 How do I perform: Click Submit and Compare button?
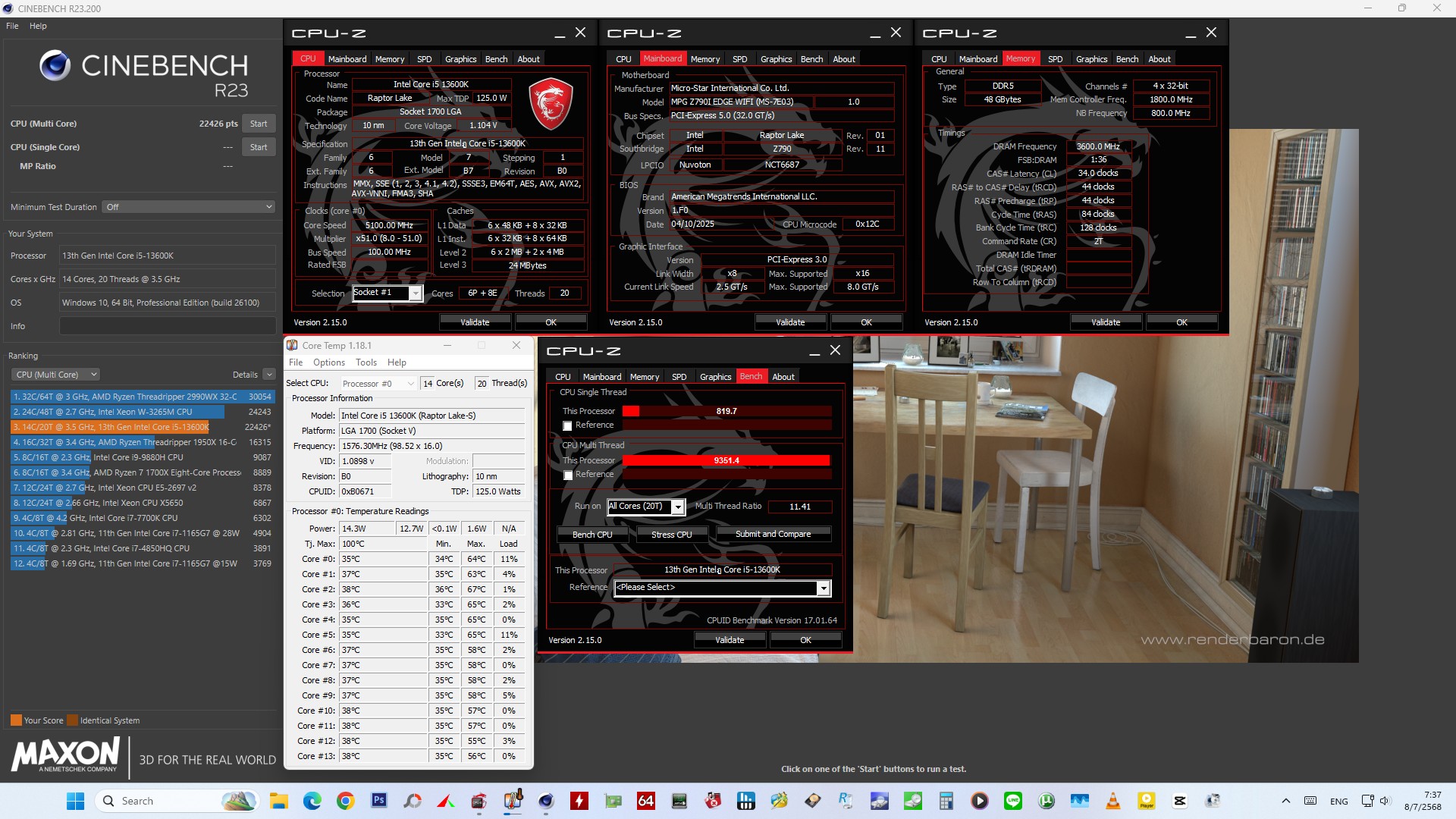(x=773, y=535)
